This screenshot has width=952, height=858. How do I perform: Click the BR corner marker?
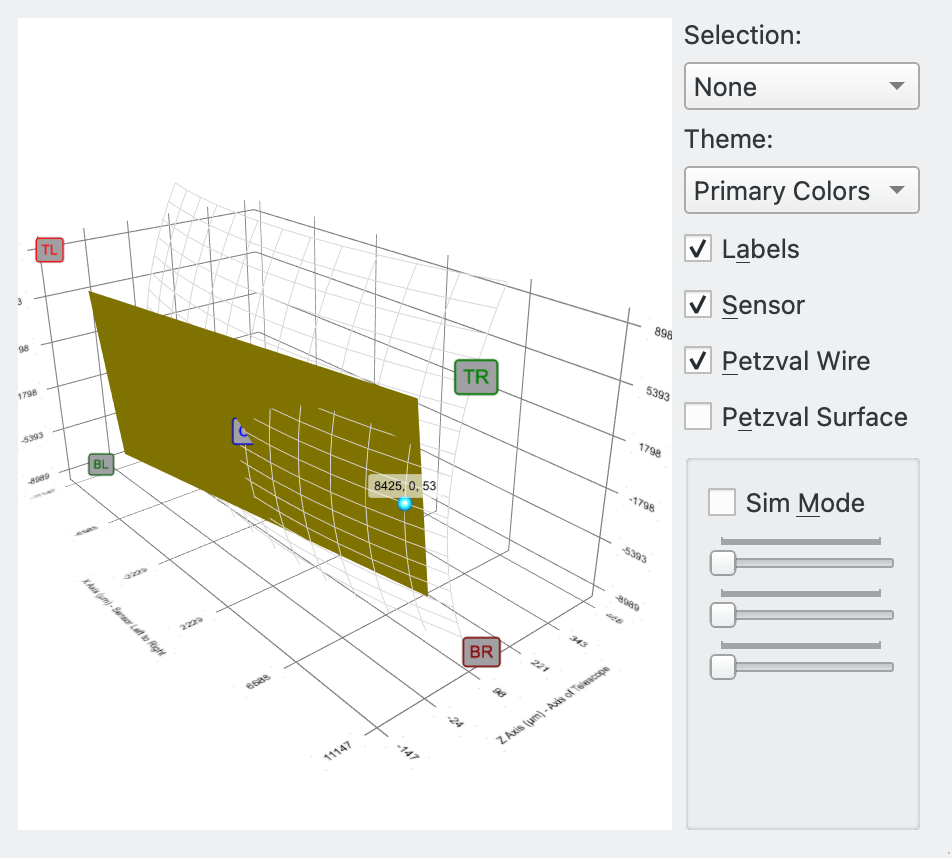pos(481,651)
